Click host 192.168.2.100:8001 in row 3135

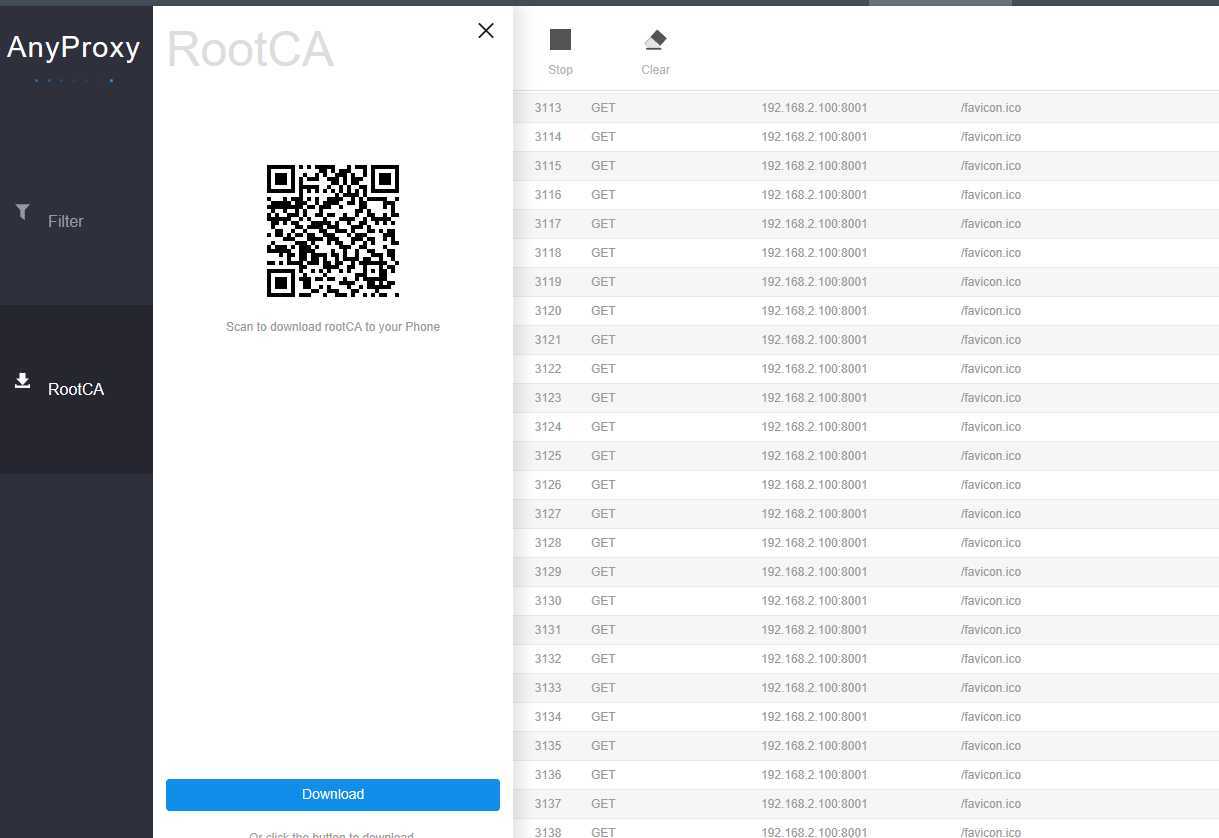(x=814, y=746)
